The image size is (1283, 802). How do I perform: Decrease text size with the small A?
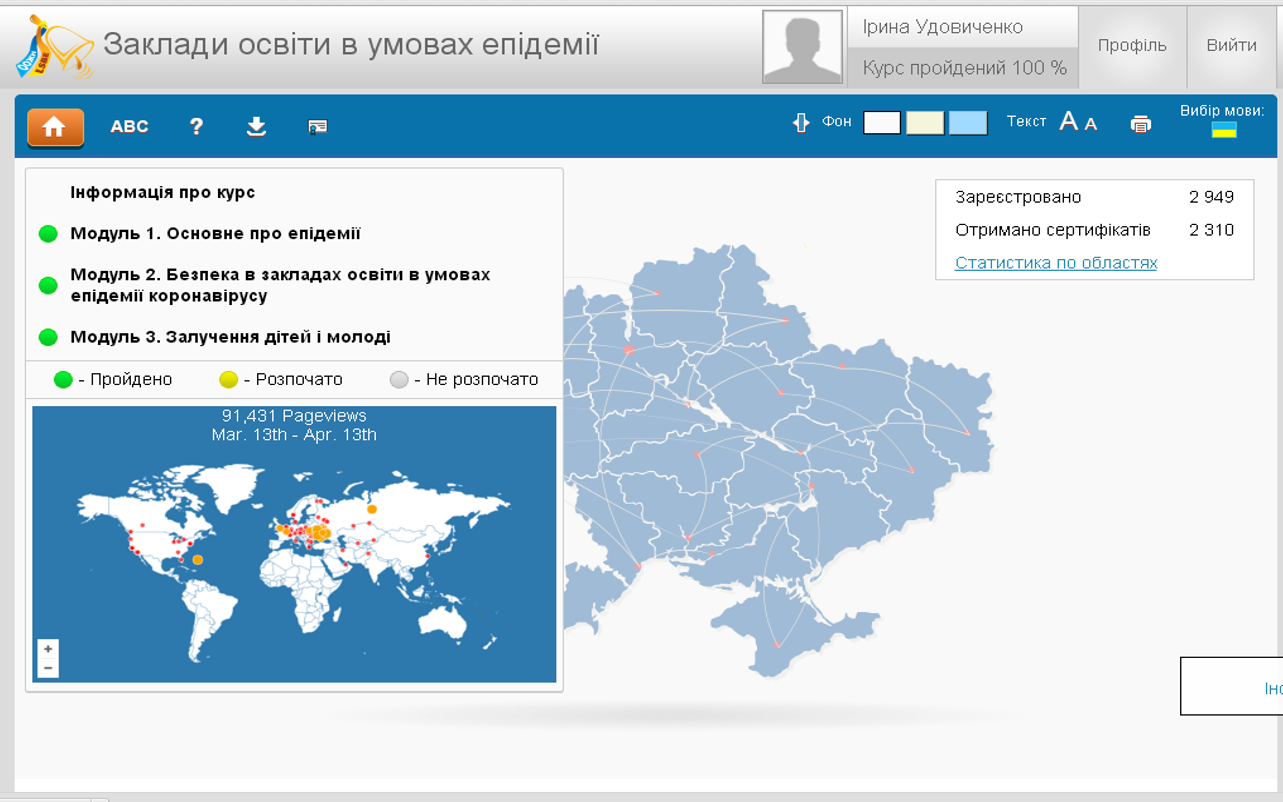coord(1091,124)
